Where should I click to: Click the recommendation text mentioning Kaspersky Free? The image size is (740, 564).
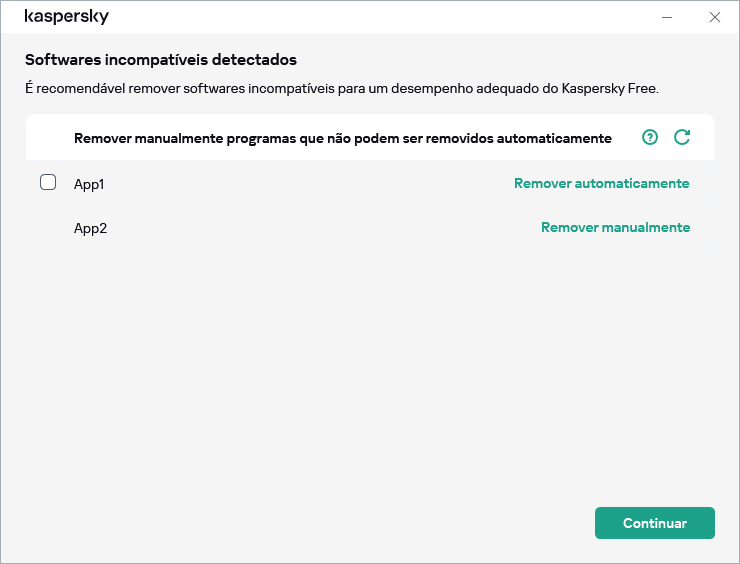(x=341, y=88)
